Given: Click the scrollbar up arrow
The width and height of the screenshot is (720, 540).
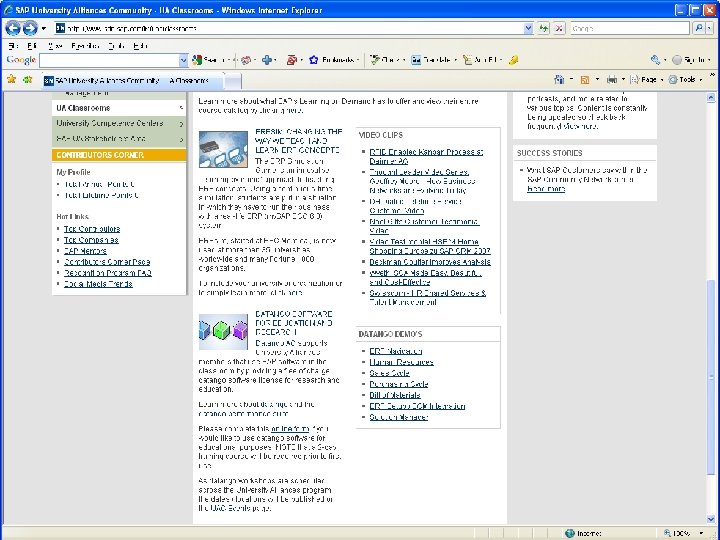Looking at the screenshot, I should 711,97.
